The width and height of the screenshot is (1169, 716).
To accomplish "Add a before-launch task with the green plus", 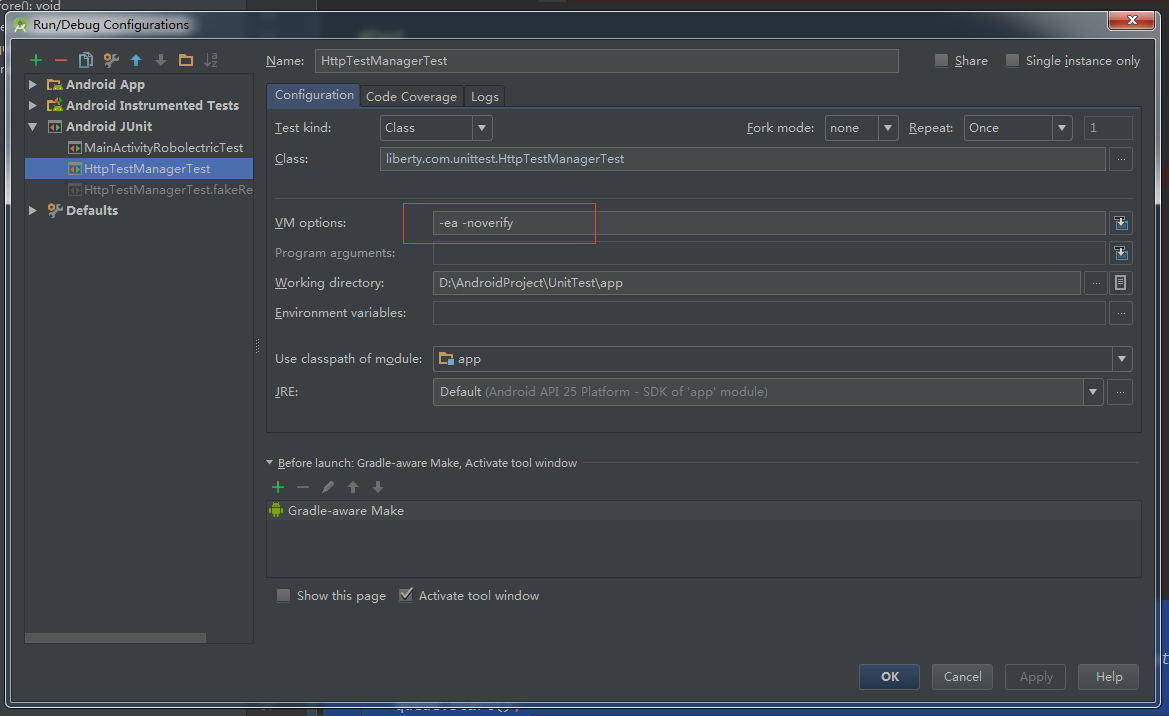I will coord(278,487).
